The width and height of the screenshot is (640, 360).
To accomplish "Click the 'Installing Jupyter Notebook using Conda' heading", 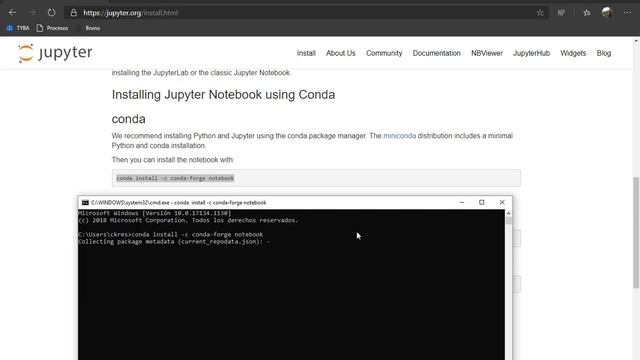I will [223, 95].
